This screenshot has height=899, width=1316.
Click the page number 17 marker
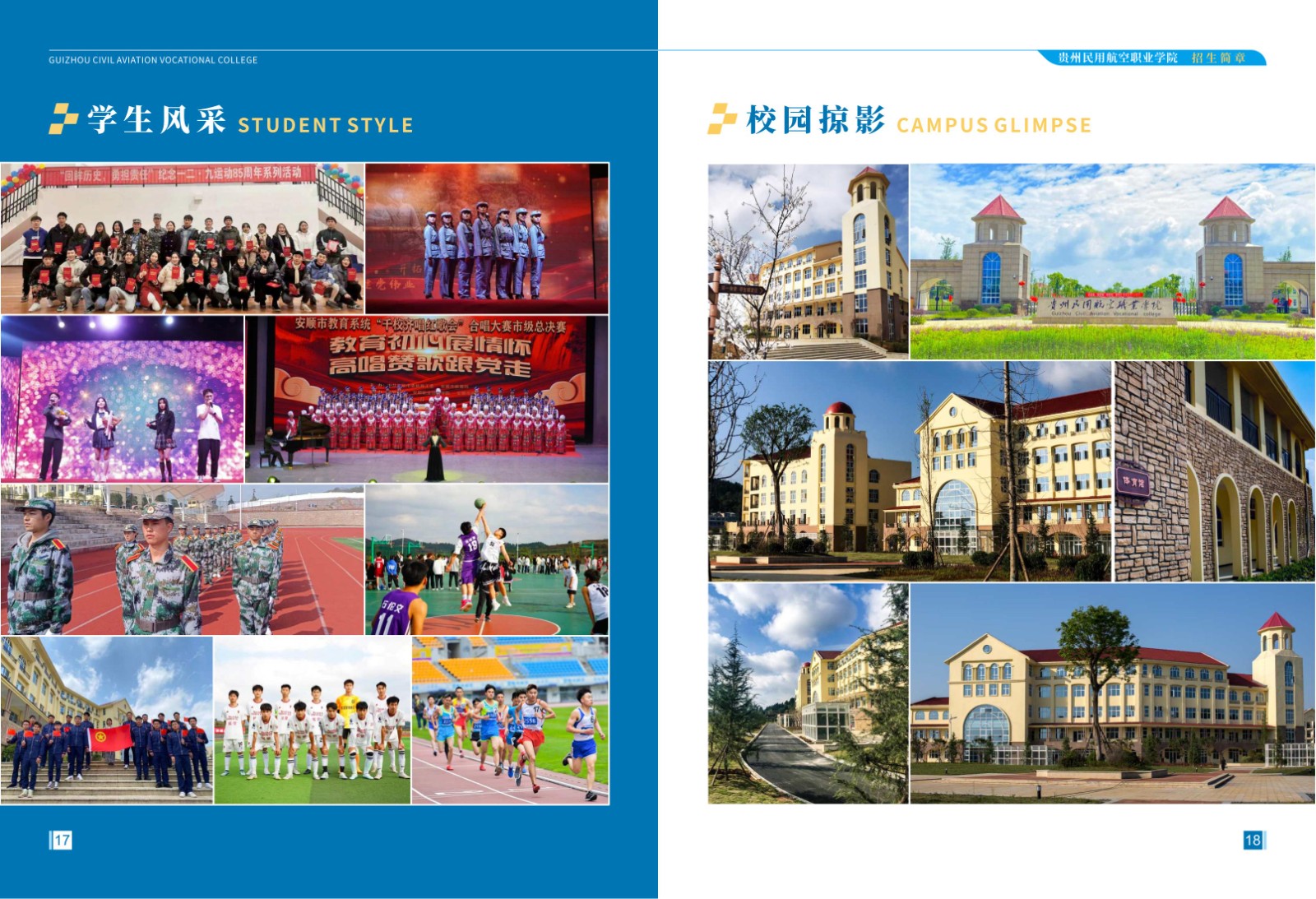pos(61,840)
